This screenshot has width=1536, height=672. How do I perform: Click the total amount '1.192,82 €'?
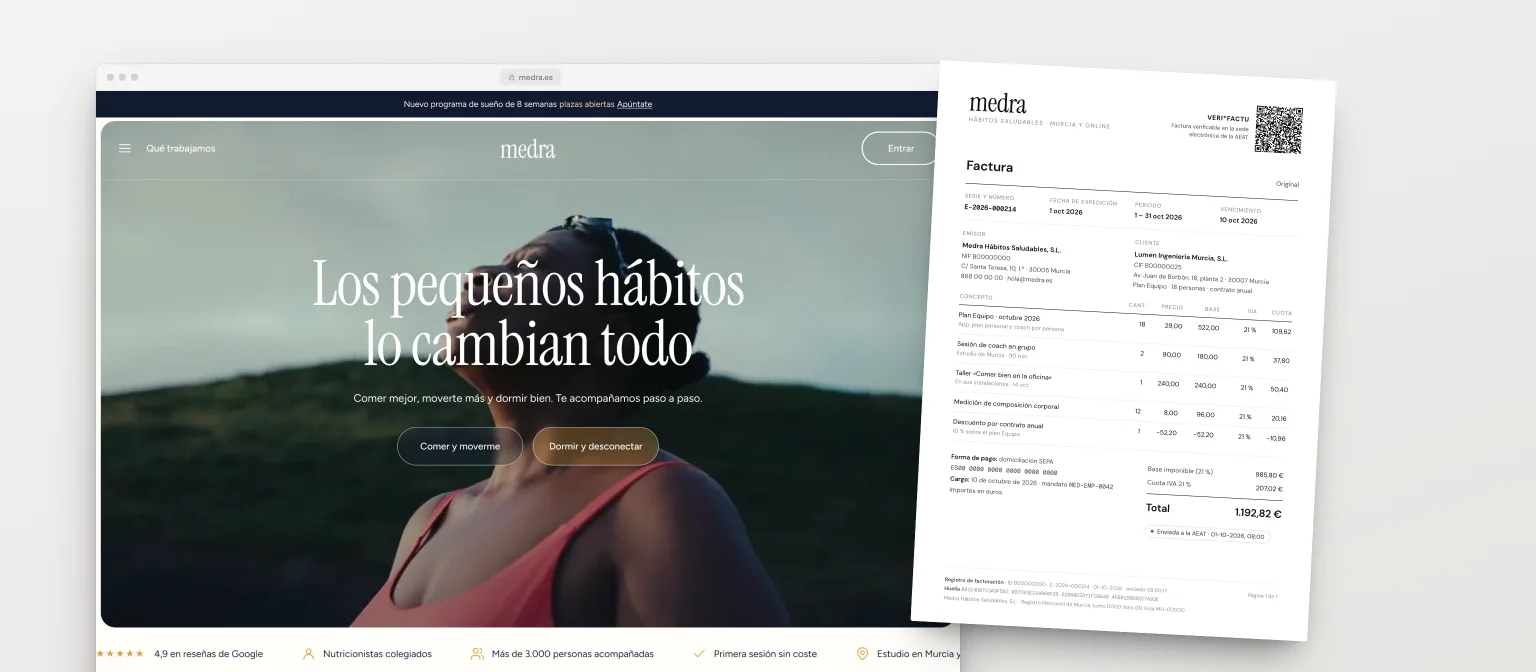point(1257,513)
